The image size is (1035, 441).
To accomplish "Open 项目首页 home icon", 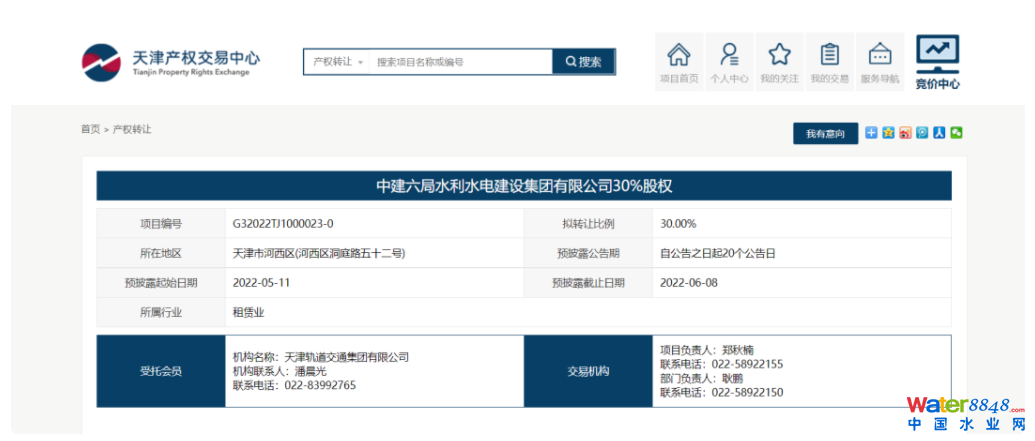I will [x=679, y=61].
